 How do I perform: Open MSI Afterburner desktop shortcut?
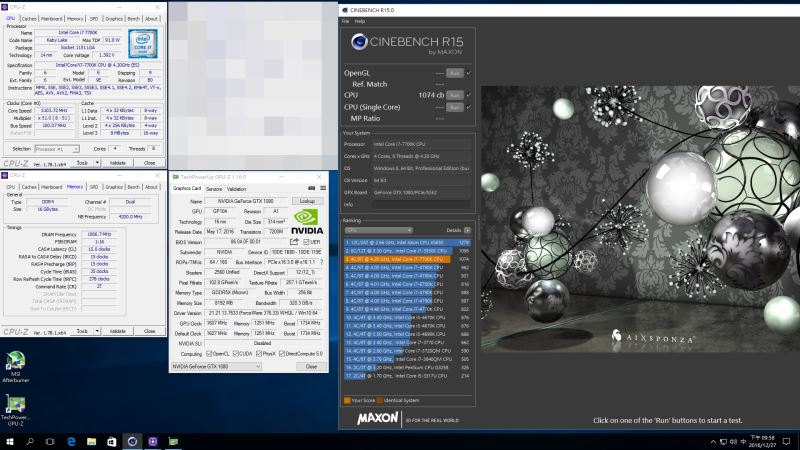pyautogui.click(x=15, y=366)
